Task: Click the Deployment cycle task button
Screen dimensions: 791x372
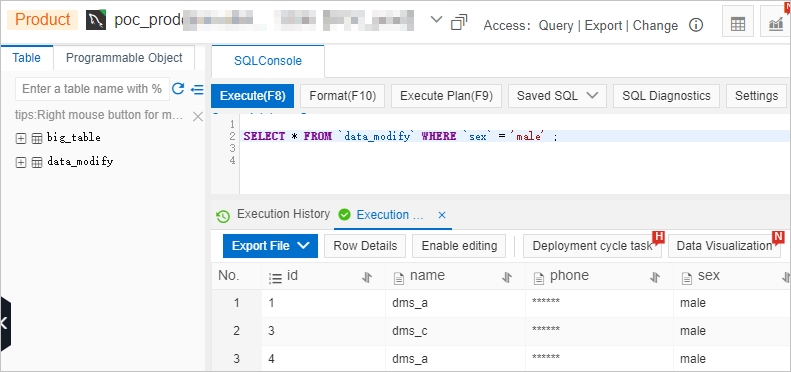Action: click(x=592, y=246)
